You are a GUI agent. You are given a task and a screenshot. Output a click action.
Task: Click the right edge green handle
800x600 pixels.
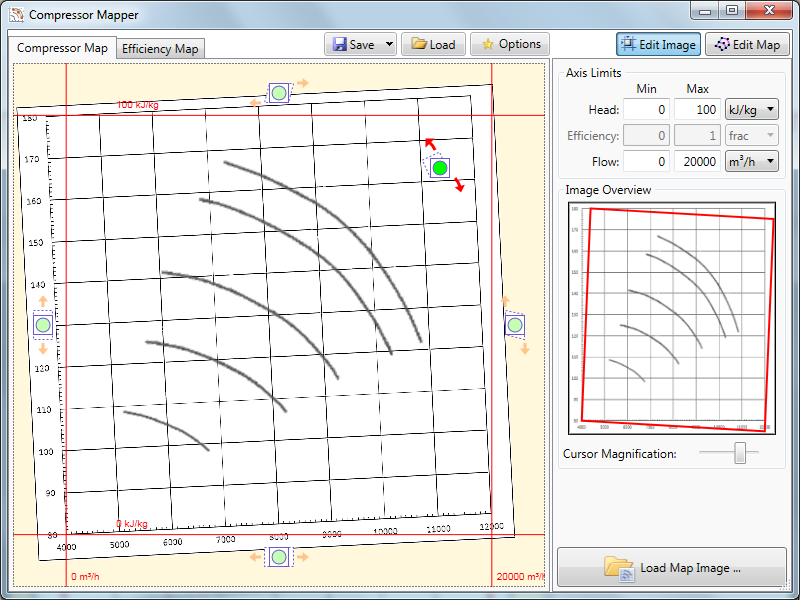point(515,325)
